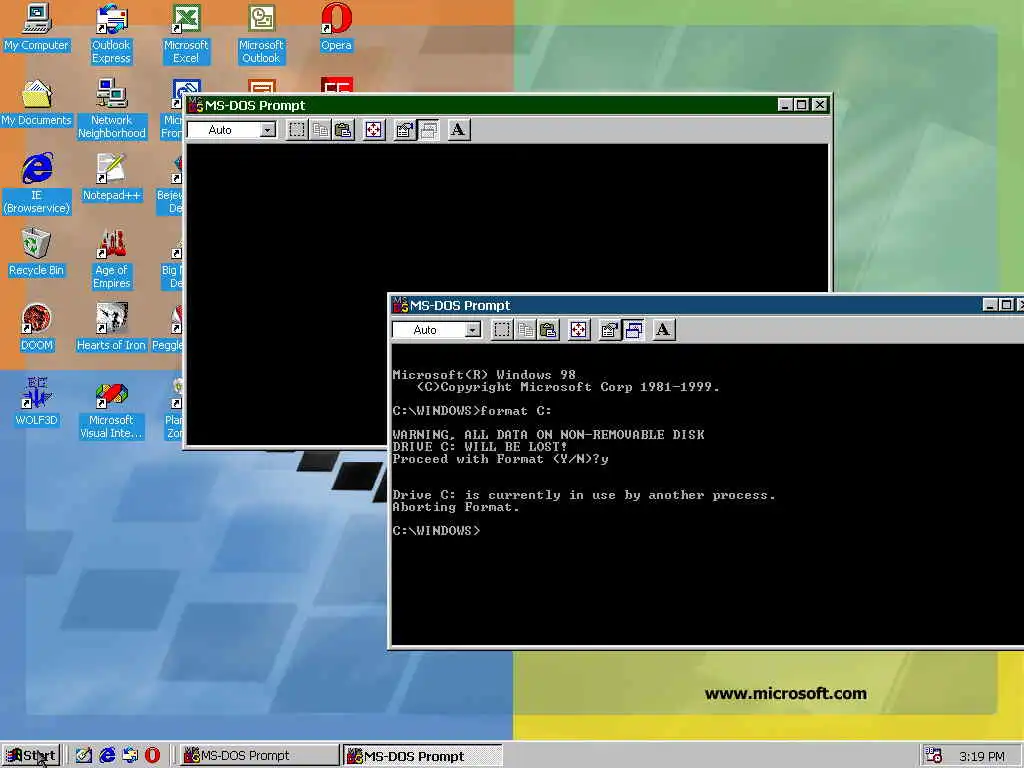Click Font 'A' icon in back MS-DOS Prompt
The height and width of the screenshot is (768, 1024).
pyautogui.click(x=458, y=130)
